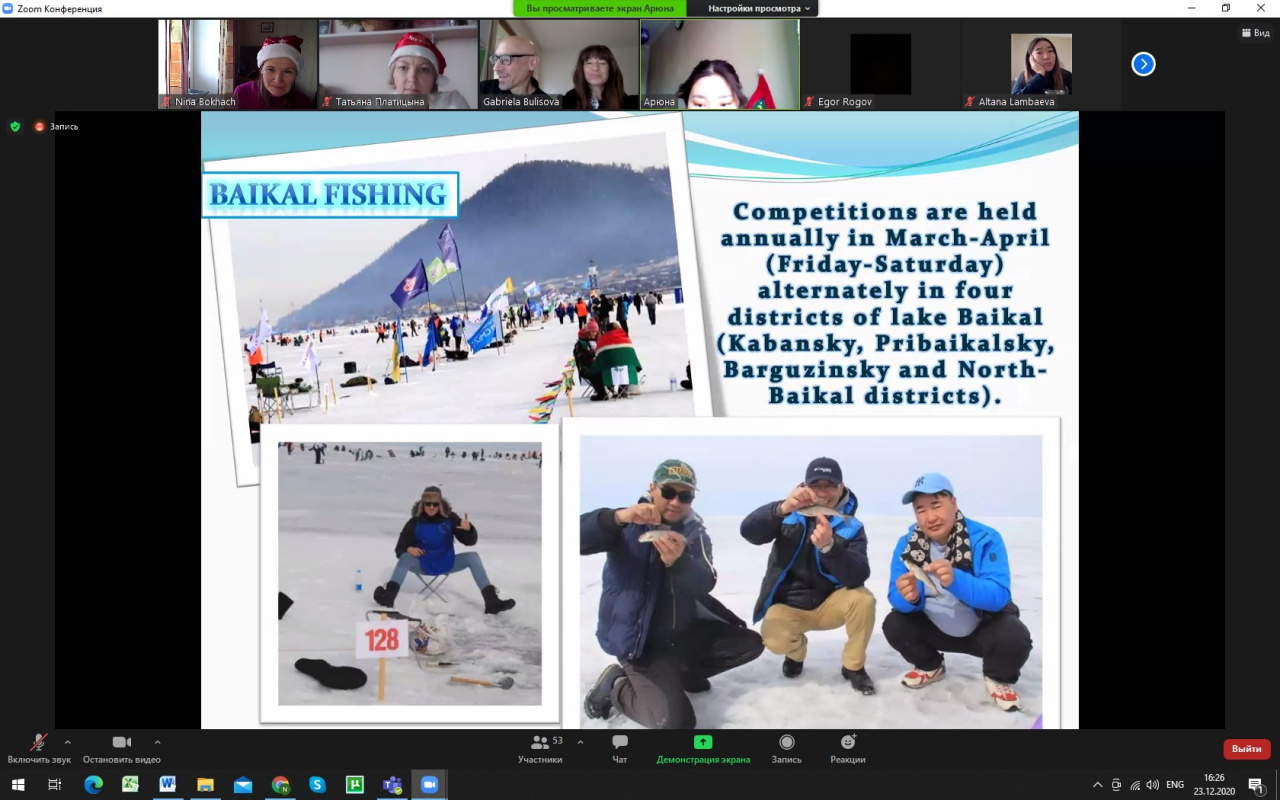Expand audio options arrow next to microphone
Viewport: 1280px width, 800px height.
[67, 742]
